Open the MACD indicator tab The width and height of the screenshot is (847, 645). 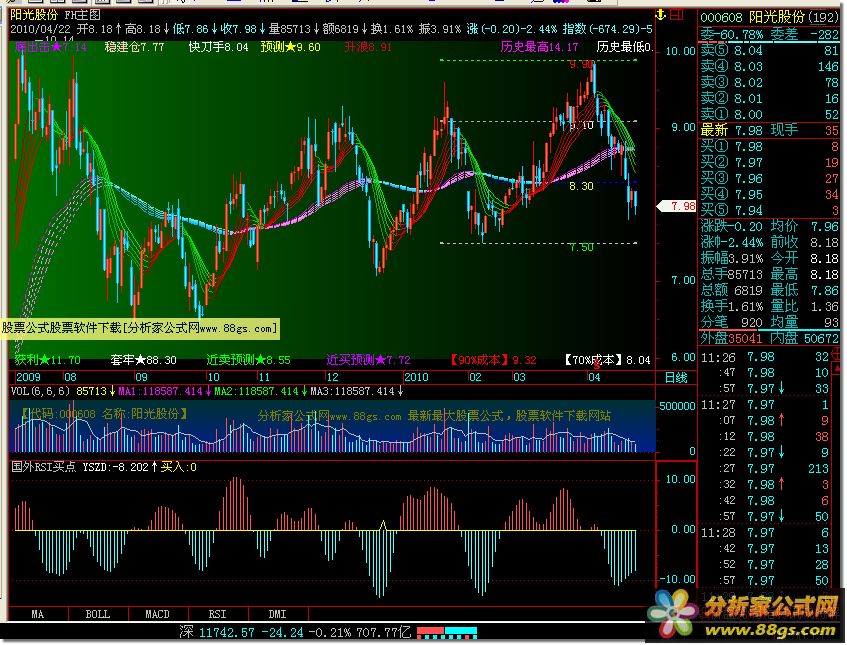tap(158, 614)
